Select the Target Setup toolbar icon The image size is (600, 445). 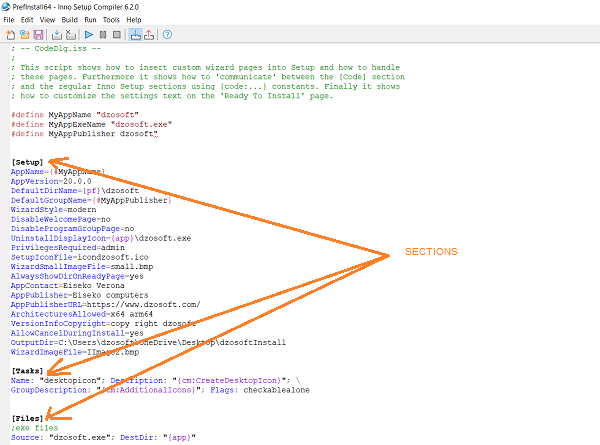[135, 35]
